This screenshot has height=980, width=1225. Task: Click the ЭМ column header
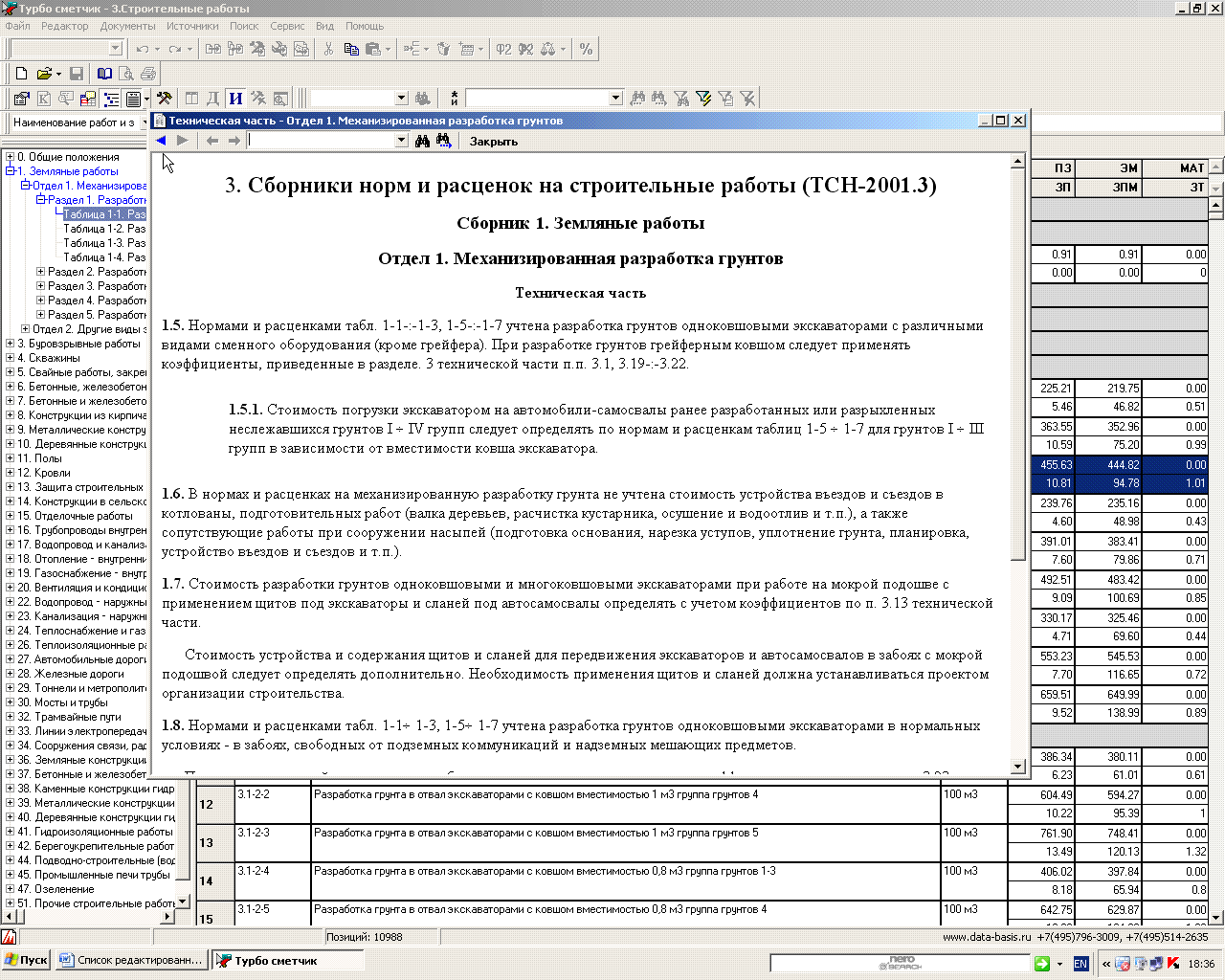(x=1108, y=167)
